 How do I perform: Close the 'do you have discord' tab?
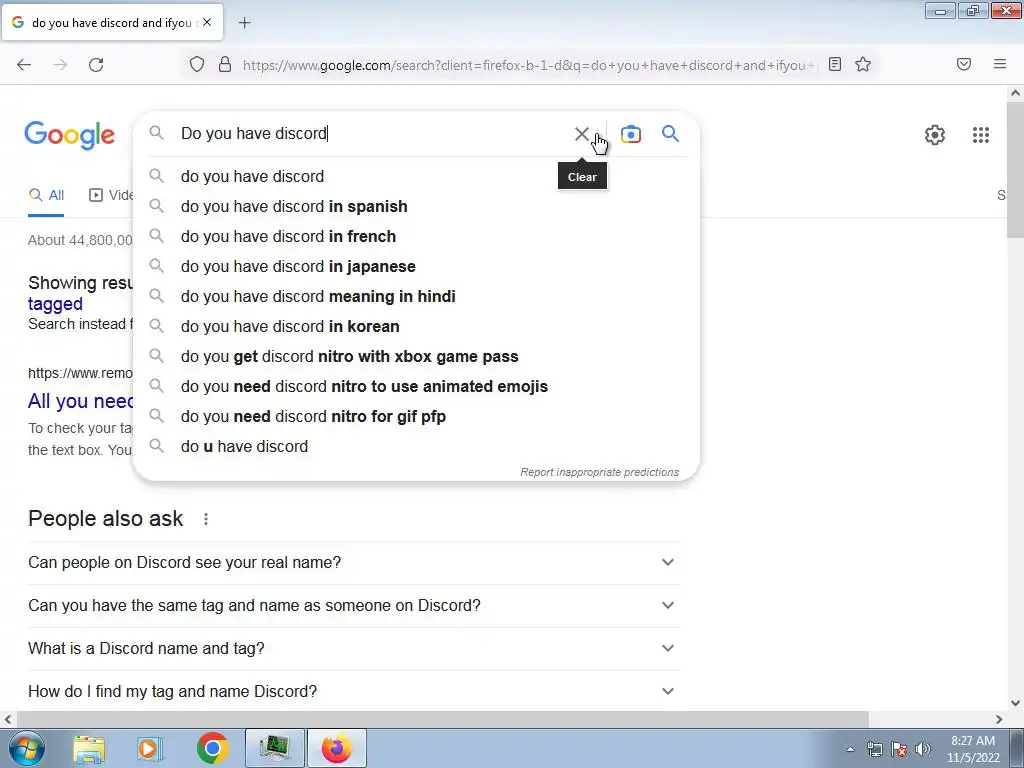click(x=207, y=22)
